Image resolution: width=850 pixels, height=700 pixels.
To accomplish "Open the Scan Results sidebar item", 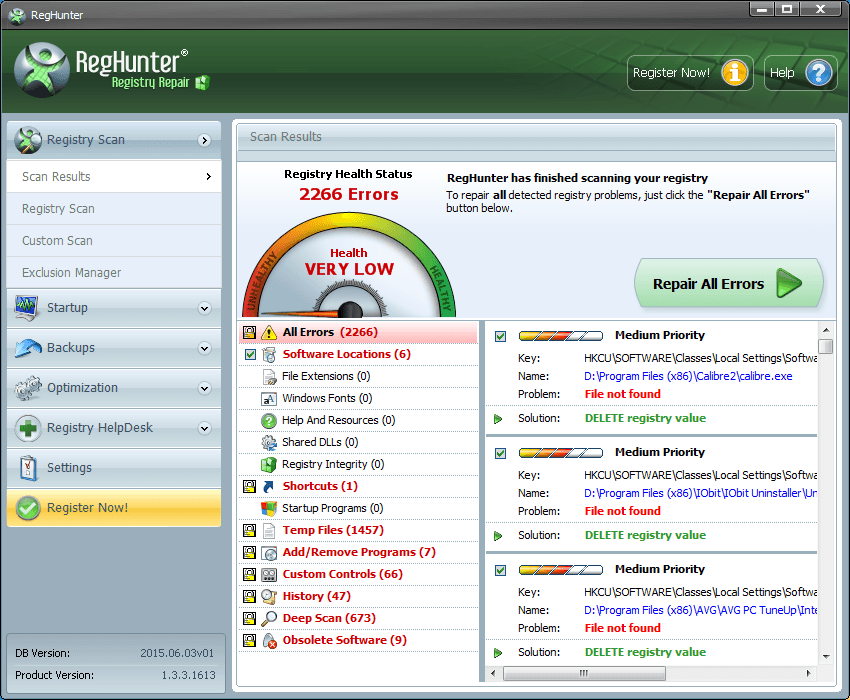I will 114,177.
